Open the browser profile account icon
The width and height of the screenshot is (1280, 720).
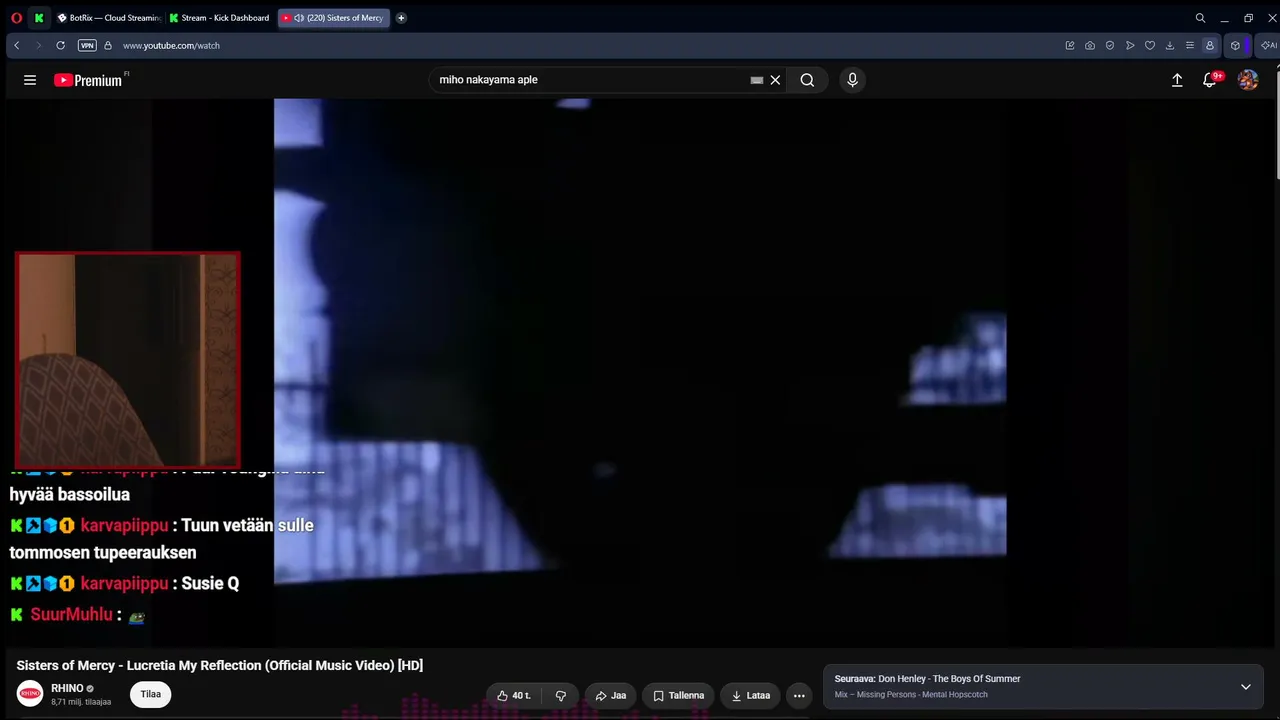tap(1210, 45)
